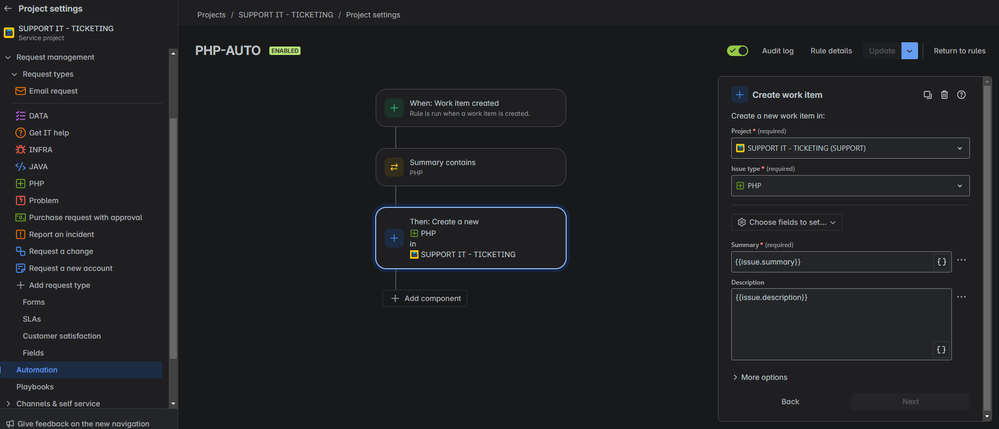
Task: Open Report an incident request type
Action: click(61, 235)
